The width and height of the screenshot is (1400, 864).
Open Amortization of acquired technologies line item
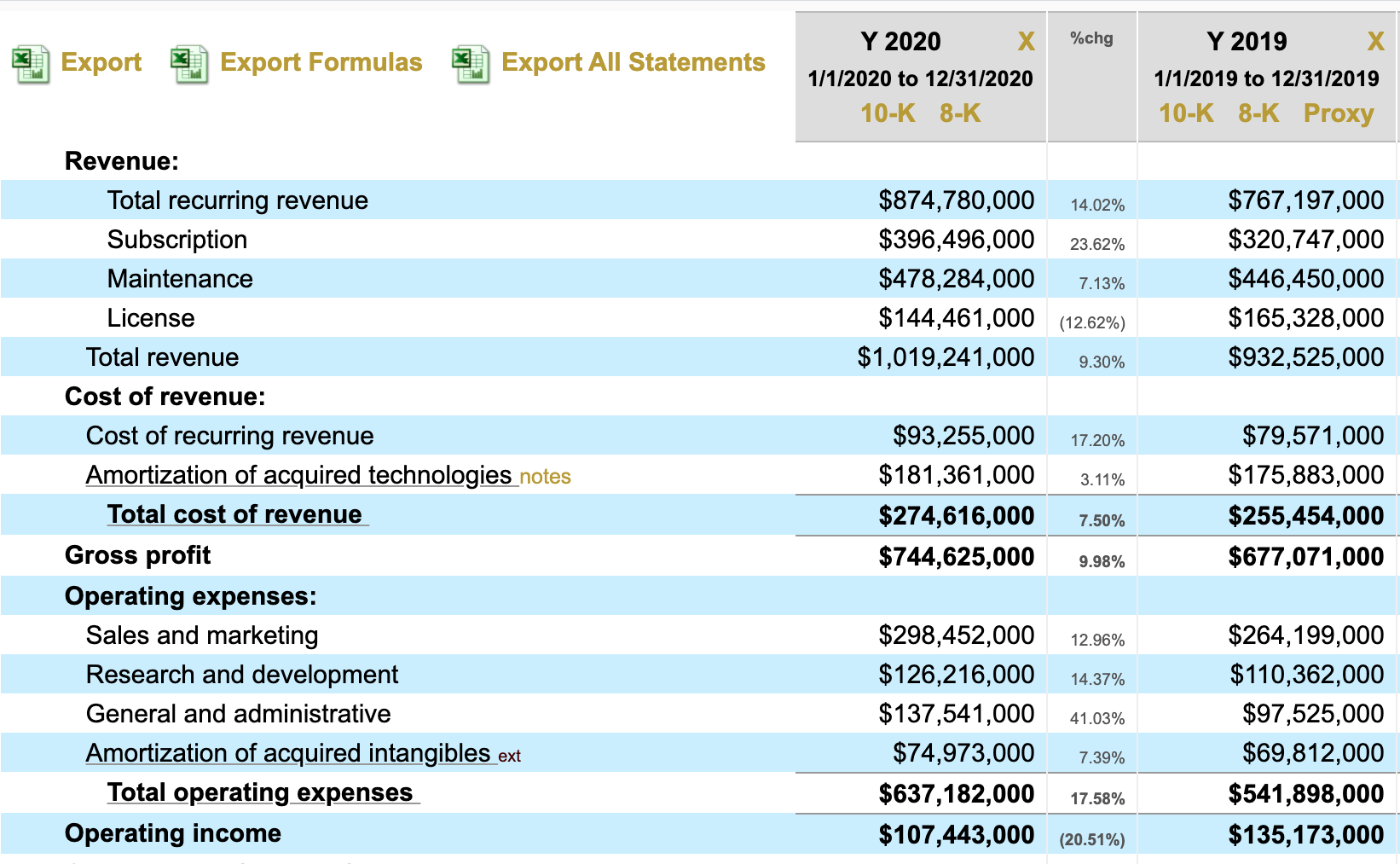pos(298,475)
